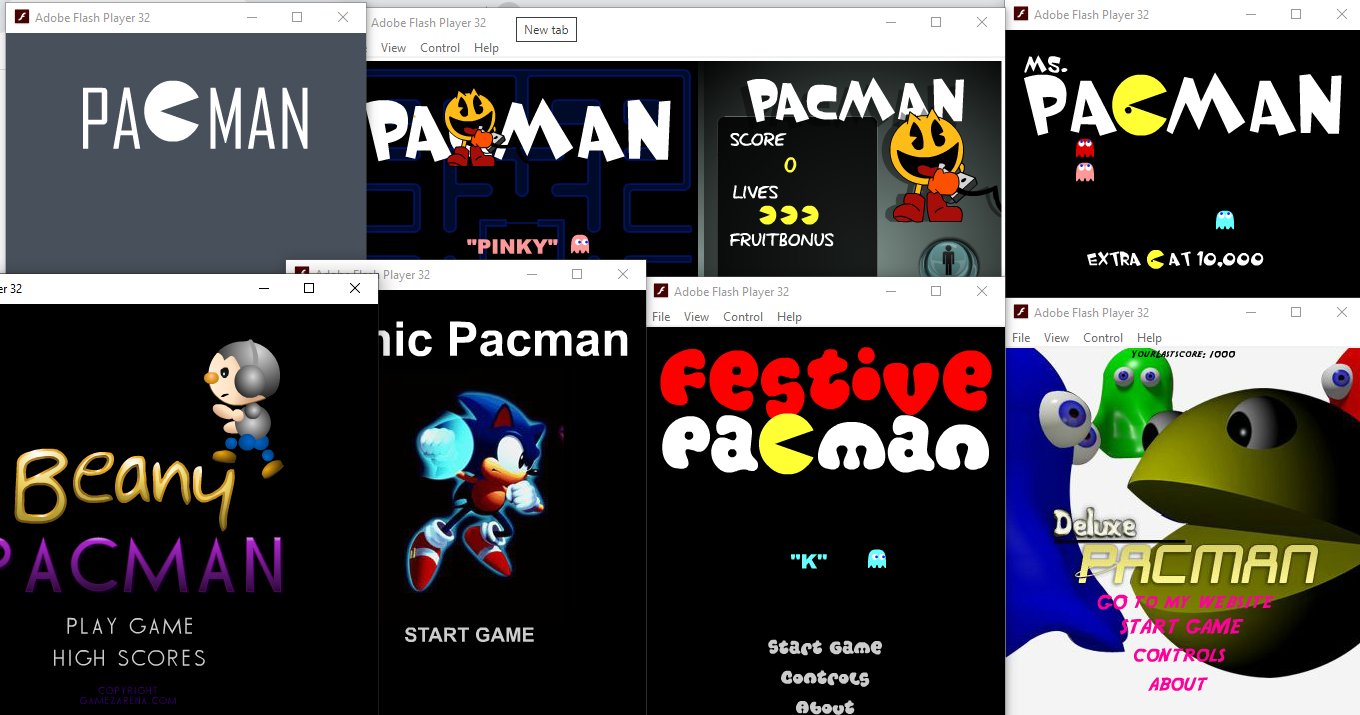Open Control menu in Festive Pacman window

pyautogui.click(x=743, y=317)
